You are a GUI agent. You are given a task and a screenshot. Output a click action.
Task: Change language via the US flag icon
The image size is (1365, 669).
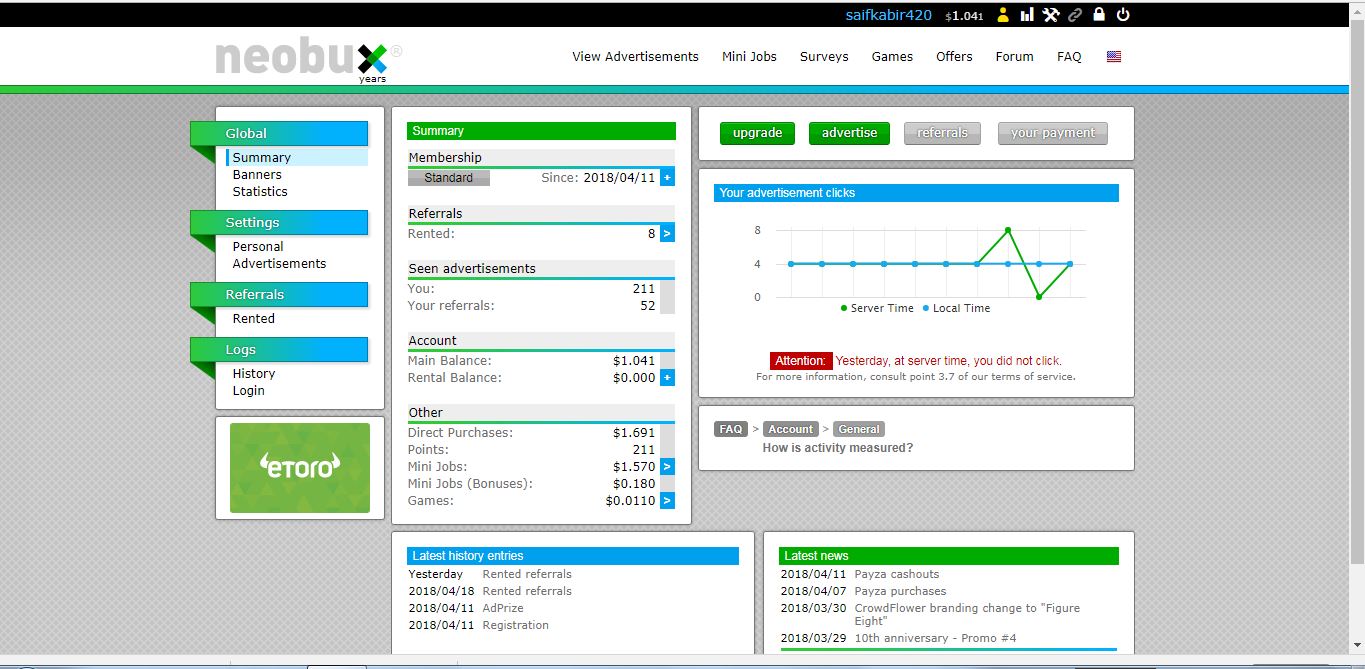(x=1114, y=57)
